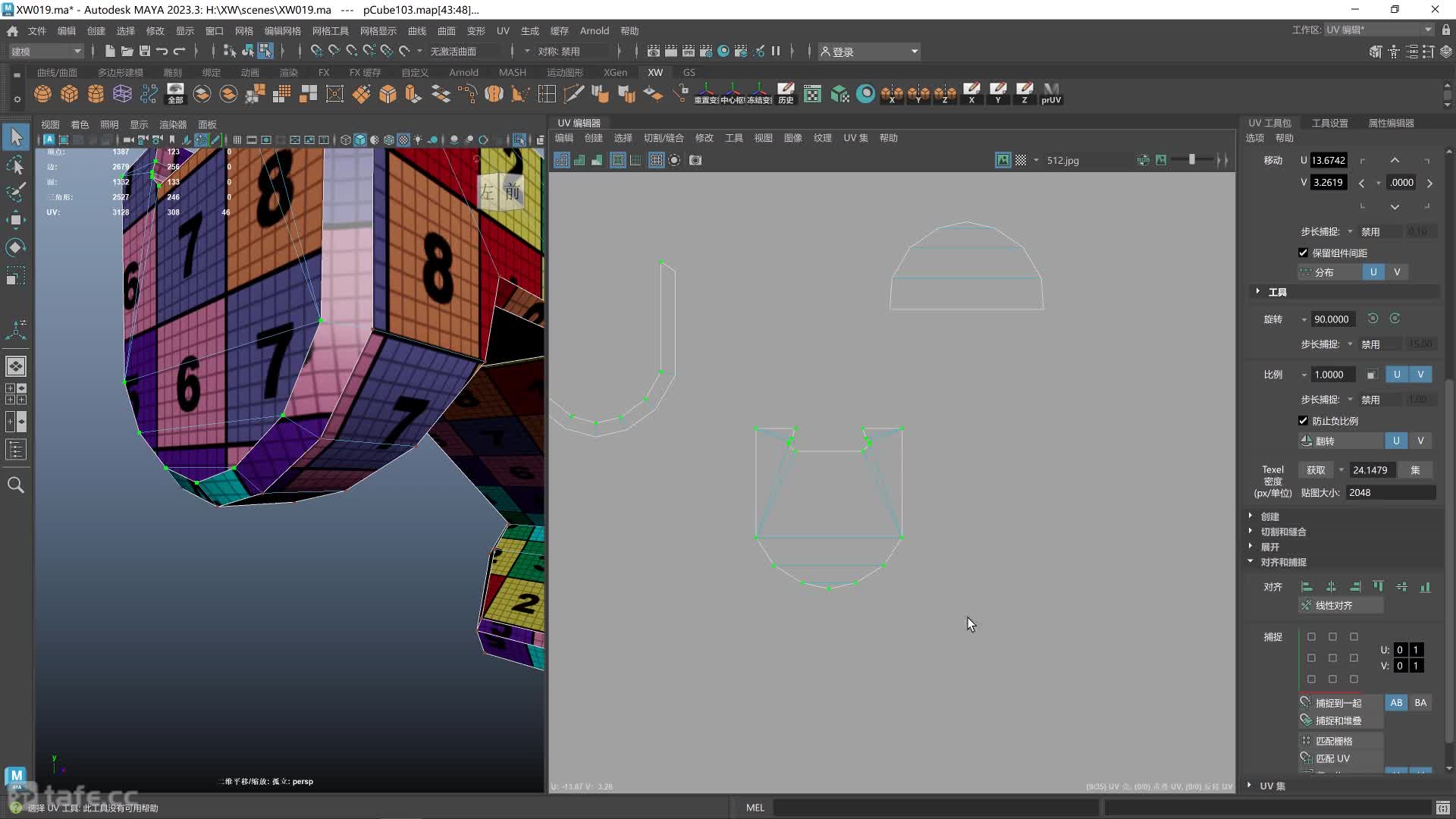Click the Open Scene folder icon
1456x819 pixels.
click(127, 52)
